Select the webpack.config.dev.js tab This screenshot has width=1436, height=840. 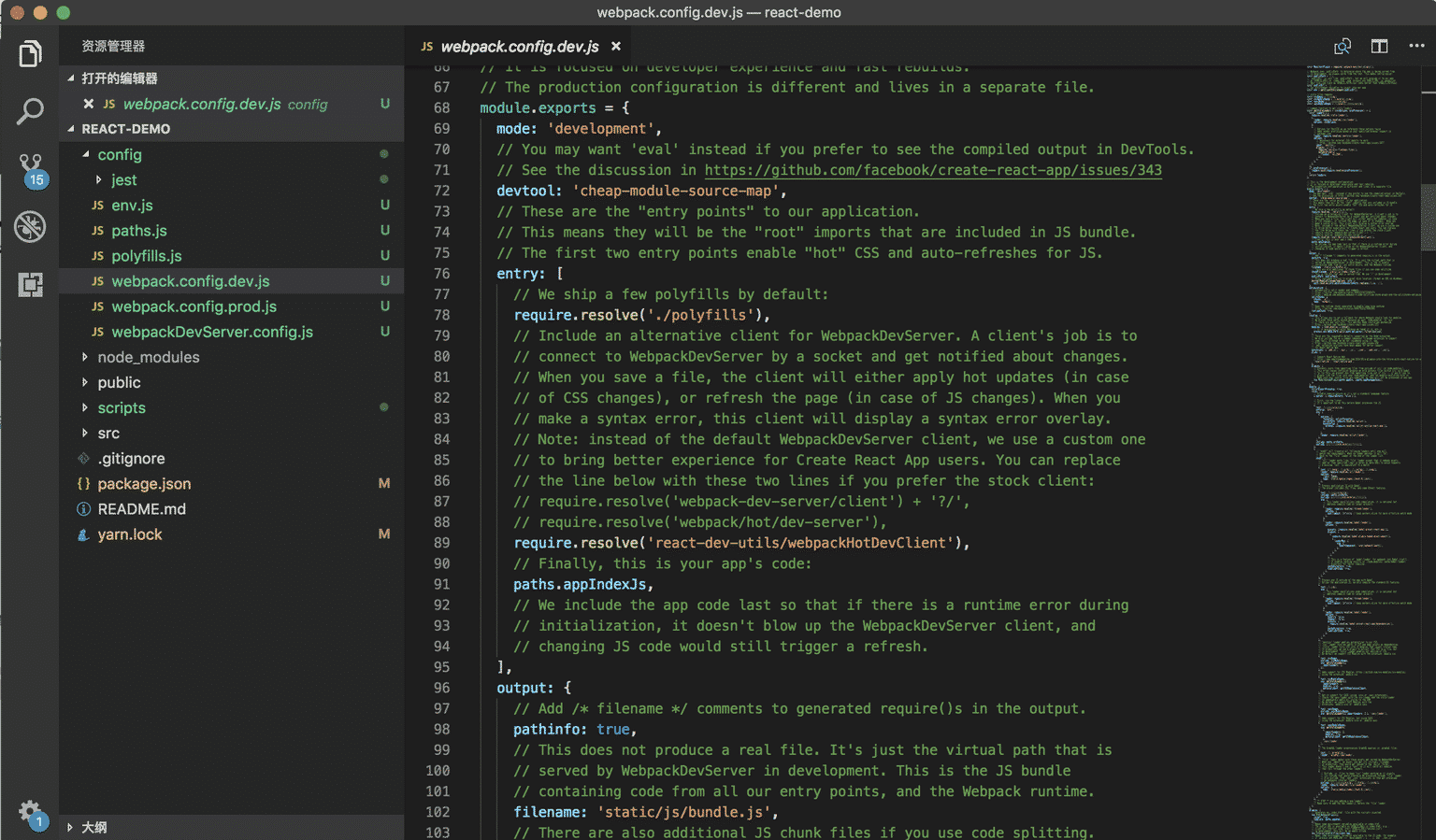[x=520, y=46]
